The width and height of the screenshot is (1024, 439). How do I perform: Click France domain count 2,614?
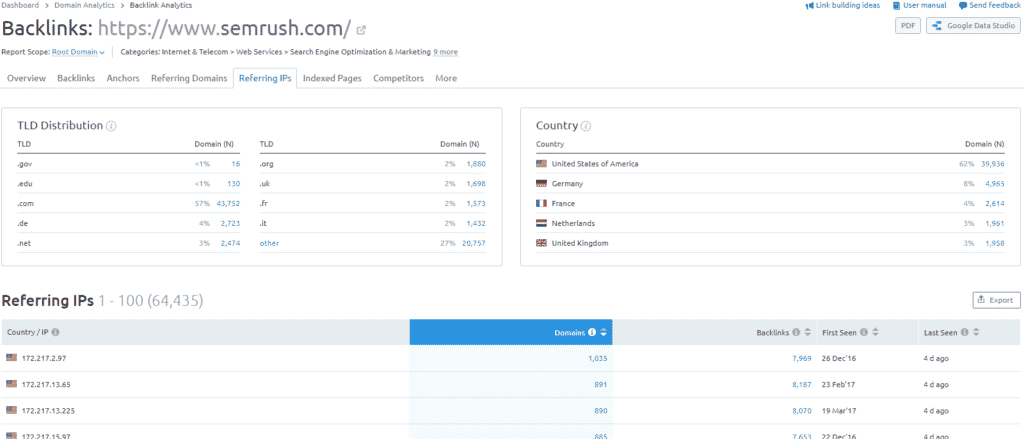point(995,204)
